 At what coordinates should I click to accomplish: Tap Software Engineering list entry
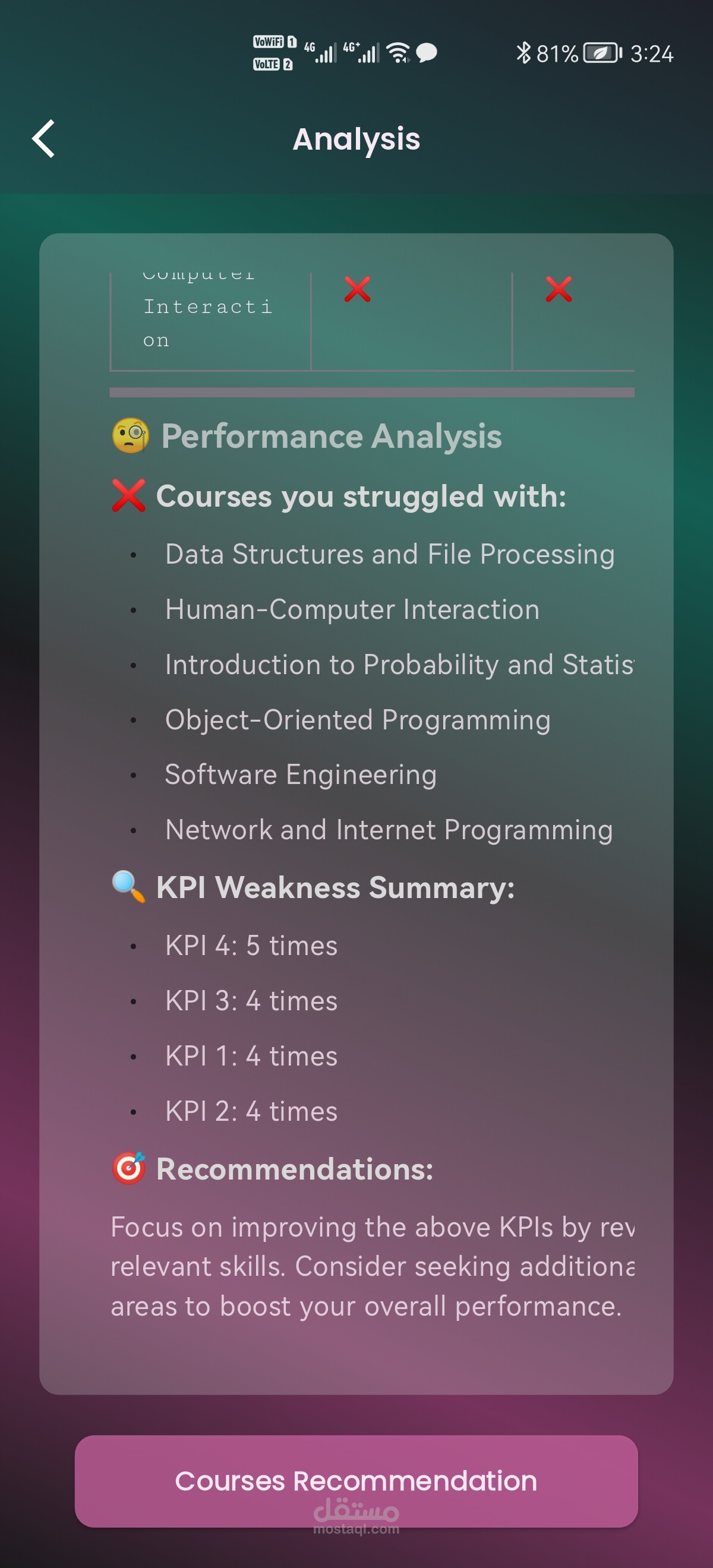(301, 774)
